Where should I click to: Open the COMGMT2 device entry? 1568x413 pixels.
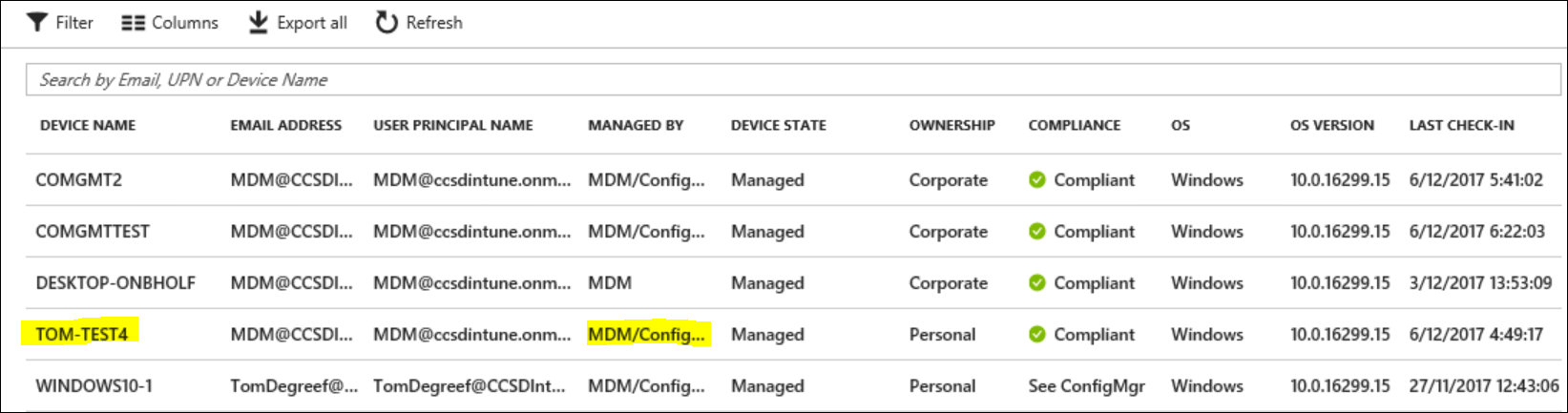click(x=78, y=180)
